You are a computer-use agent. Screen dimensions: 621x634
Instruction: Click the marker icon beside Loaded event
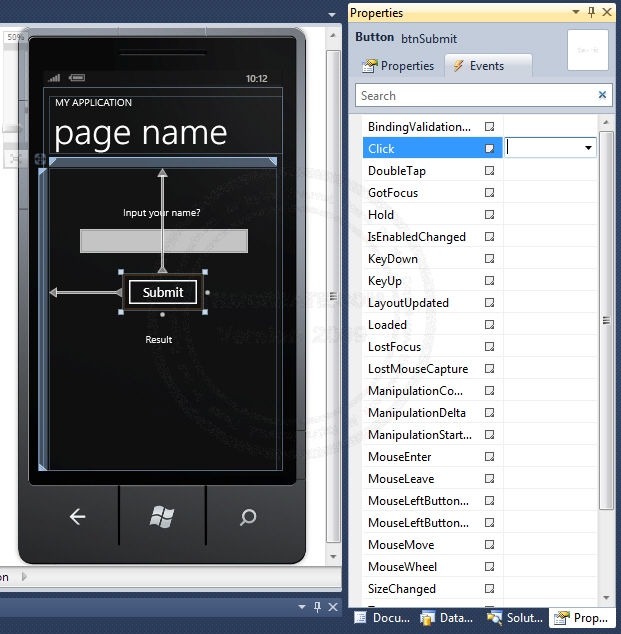(490, 325)
